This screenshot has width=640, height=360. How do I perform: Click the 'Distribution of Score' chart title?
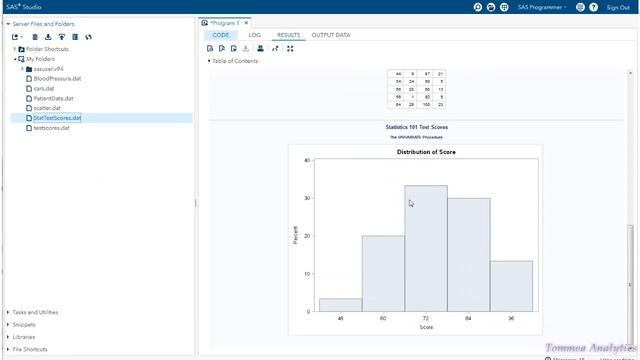426,152
